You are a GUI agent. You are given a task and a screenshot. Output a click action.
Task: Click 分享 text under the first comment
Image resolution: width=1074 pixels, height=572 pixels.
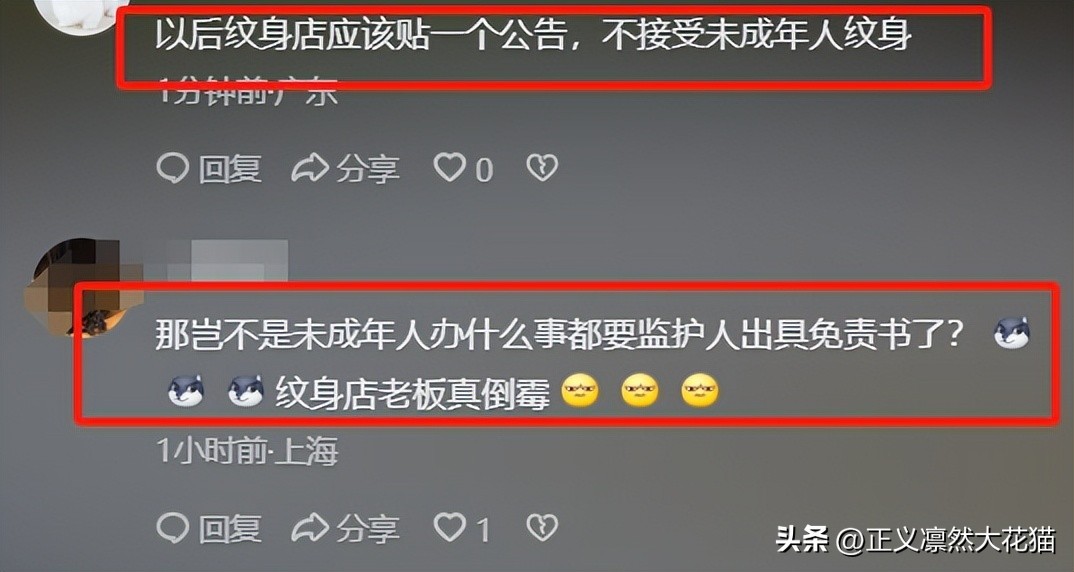368,169
